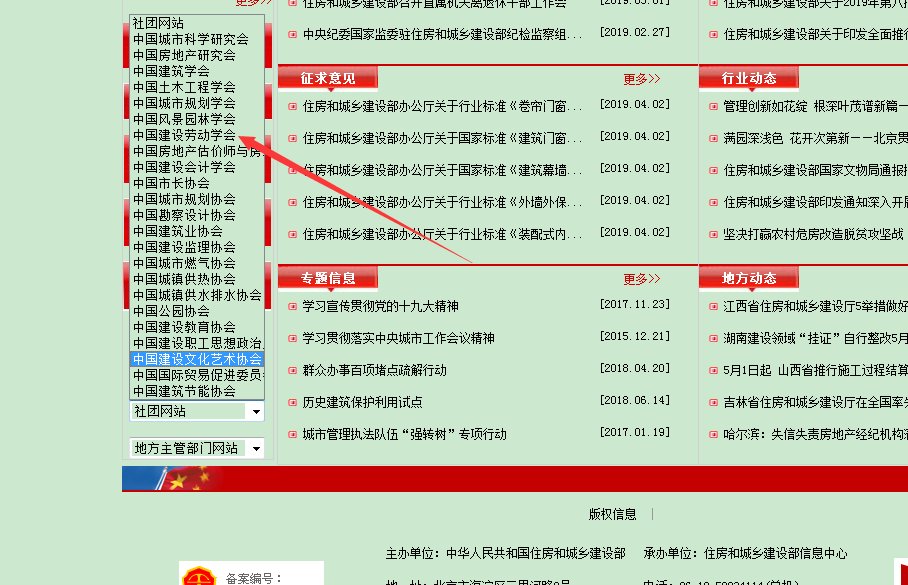Select the highlighted 中国建设文化艺术协会 entry
The height and width of the screenshot is (585, 908).
(195, 359)
